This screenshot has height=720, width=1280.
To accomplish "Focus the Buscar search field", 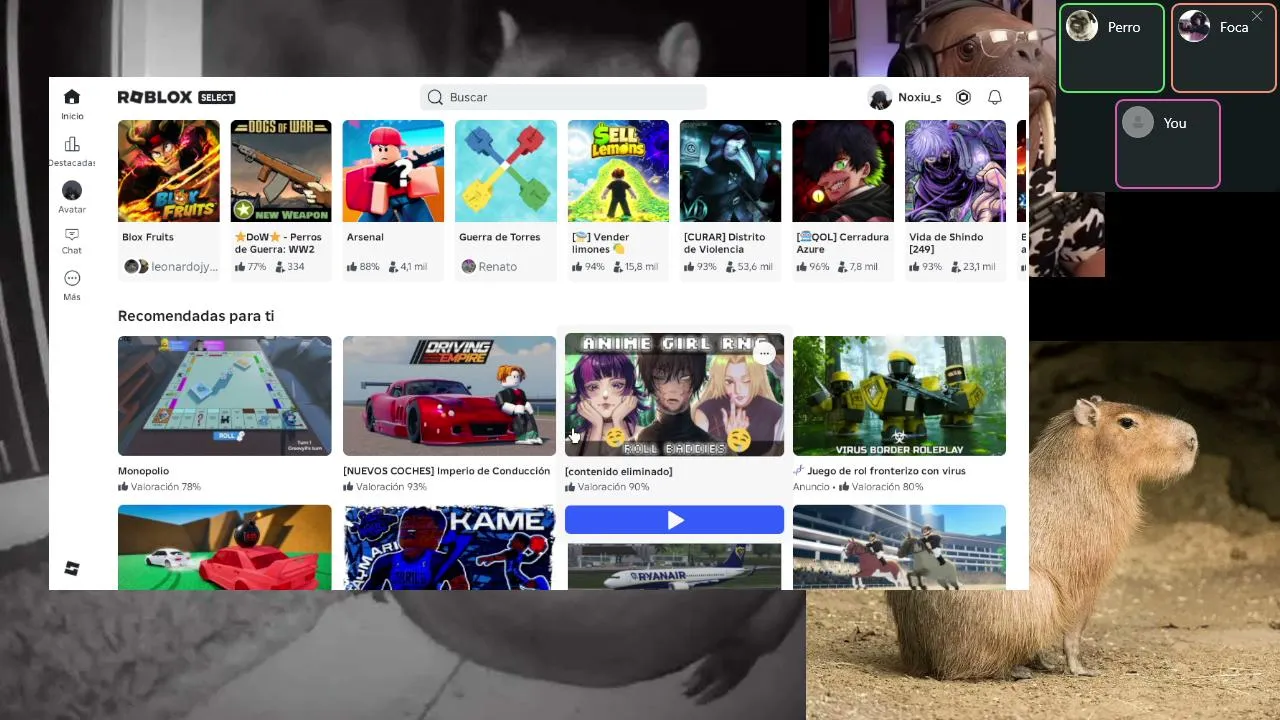I will click(564, 97).
